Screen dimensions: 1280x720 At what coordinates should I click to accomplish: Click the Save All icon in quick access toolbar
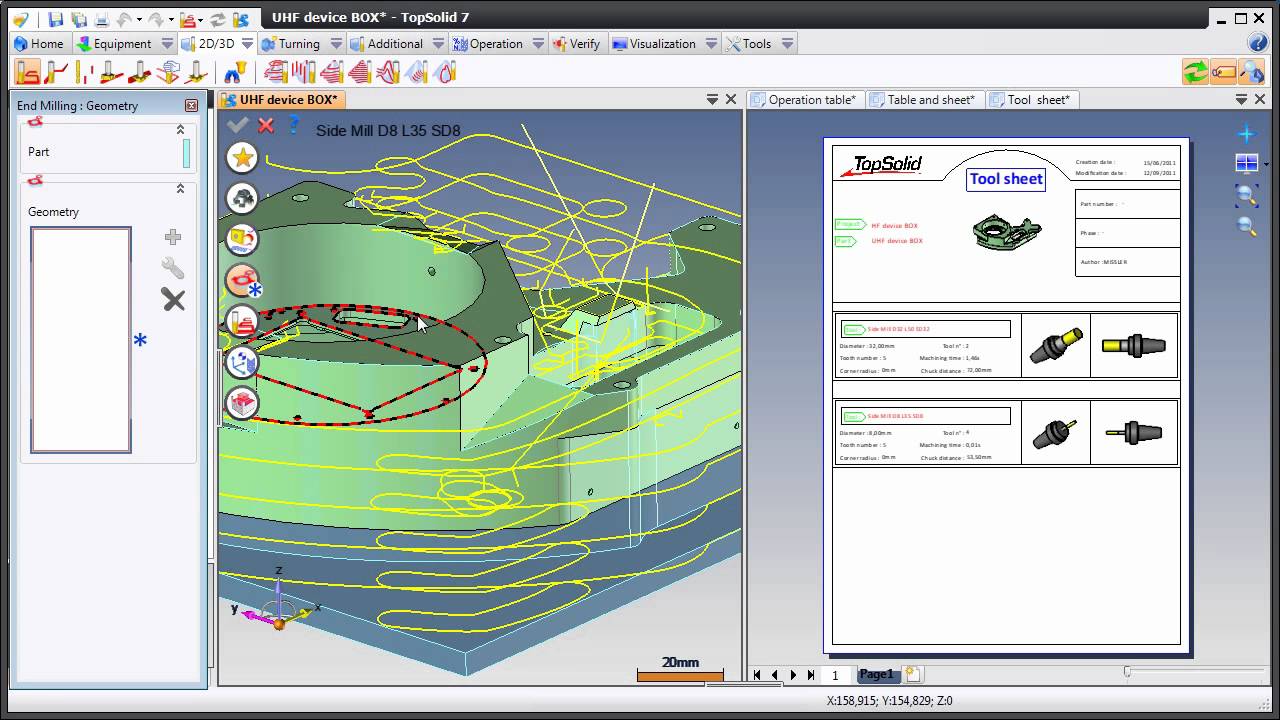pyautogui.click(x=79, y=19)
